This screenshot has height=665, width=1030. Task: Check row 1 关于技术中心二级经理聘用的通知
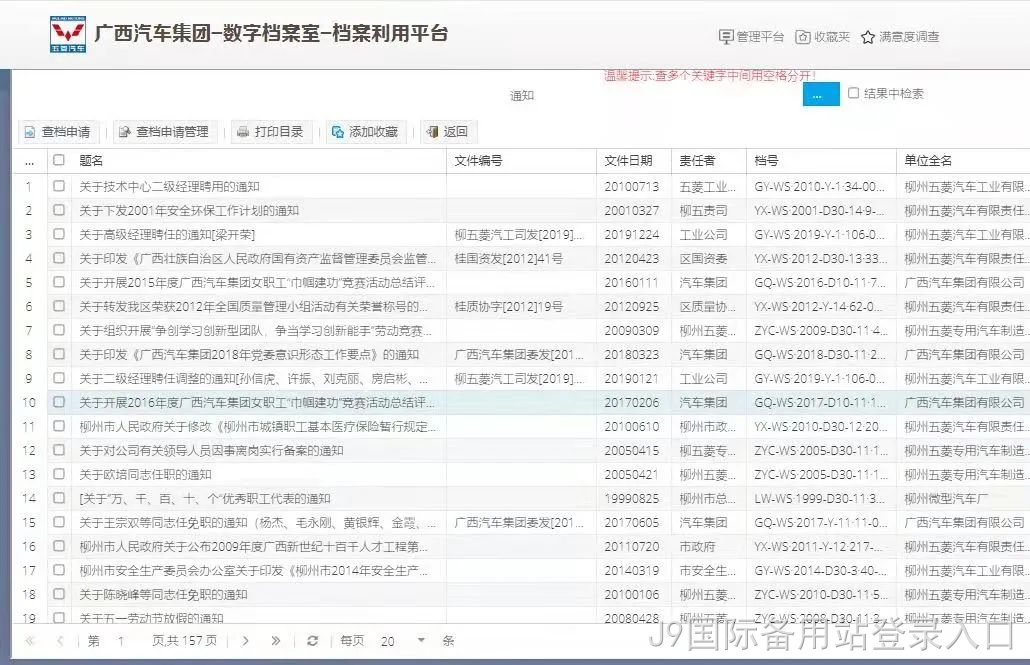point(59,186)
